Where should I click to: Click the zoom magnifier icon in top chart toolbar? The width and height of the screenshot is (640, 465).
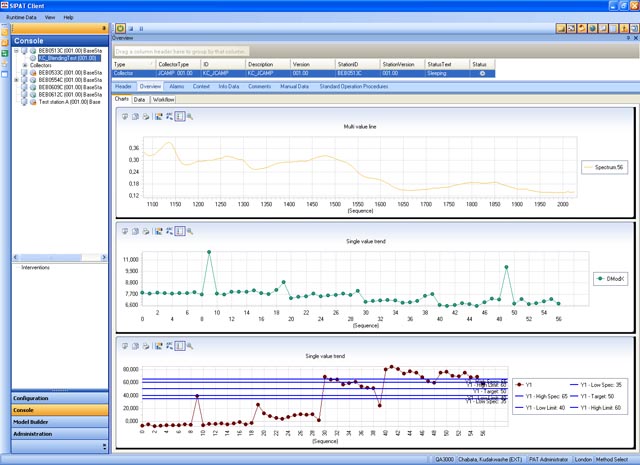click(190, 116)
